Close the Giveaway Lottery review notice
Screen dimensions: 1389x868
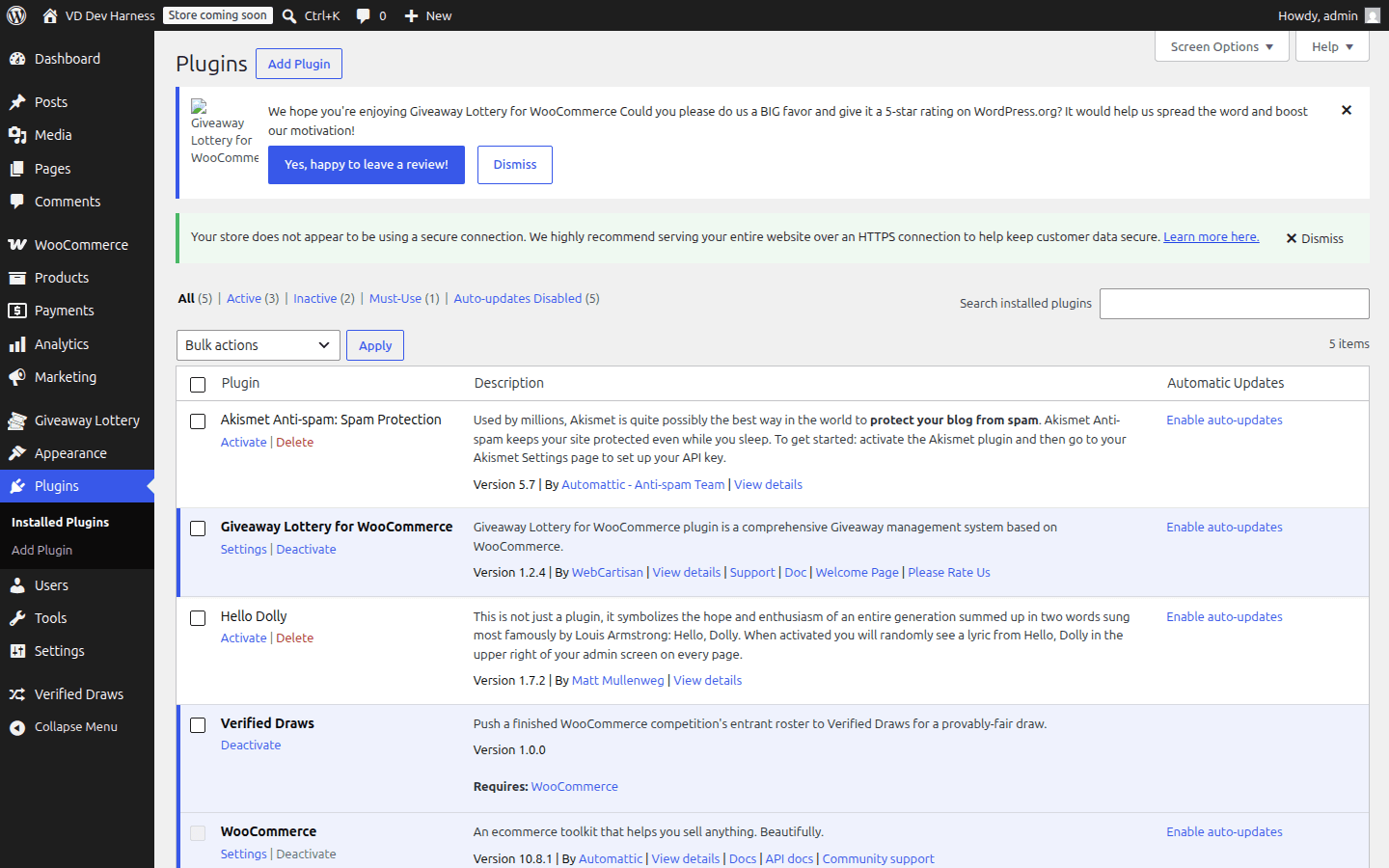[1347, 110]
